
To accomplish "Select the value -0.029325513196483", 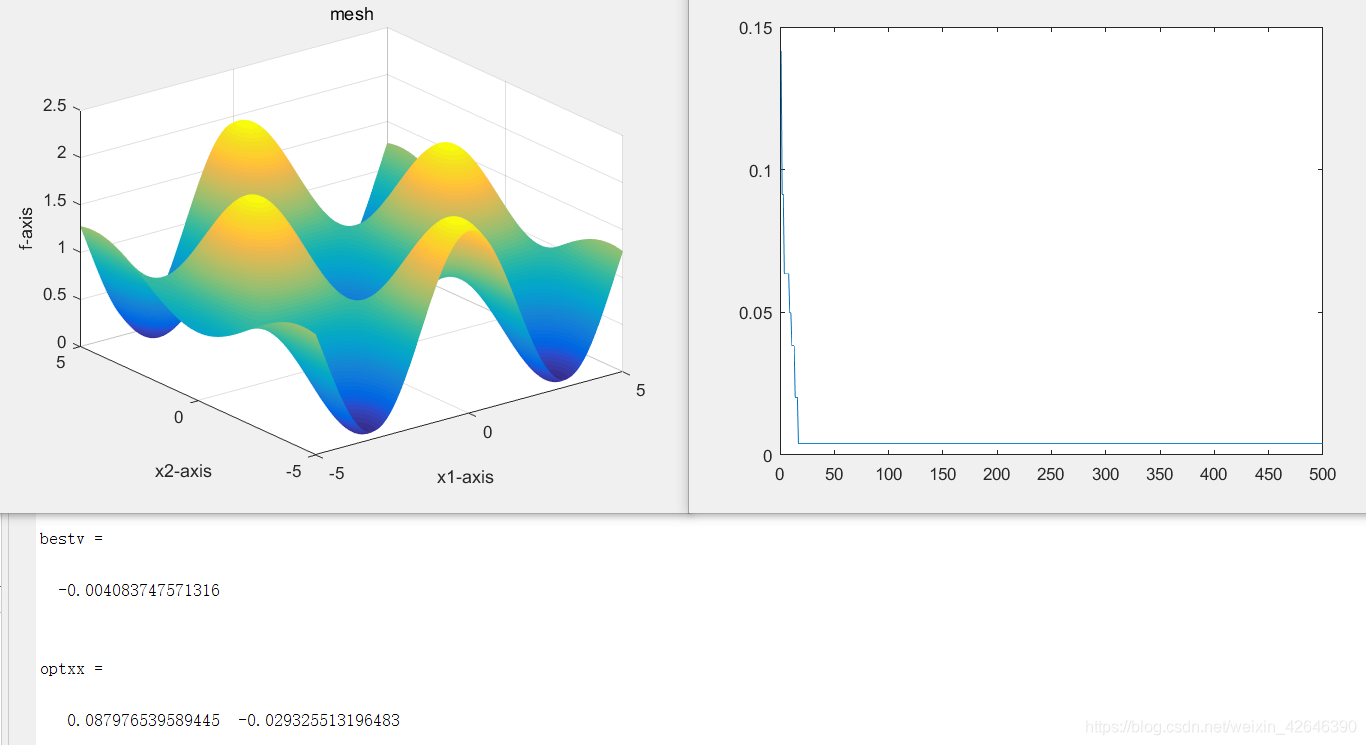I will [x=319, y=721].
